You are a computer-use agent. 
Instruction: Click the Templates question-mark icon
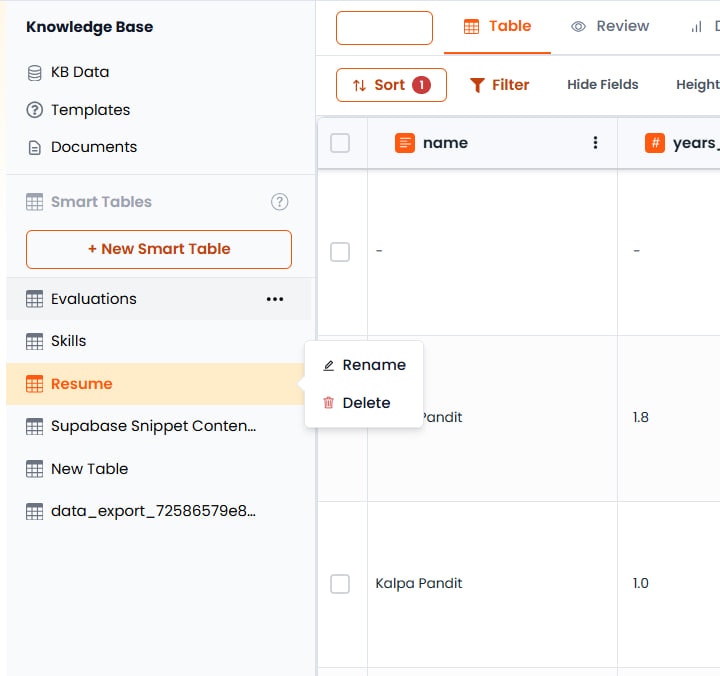(x=34, y=110)
